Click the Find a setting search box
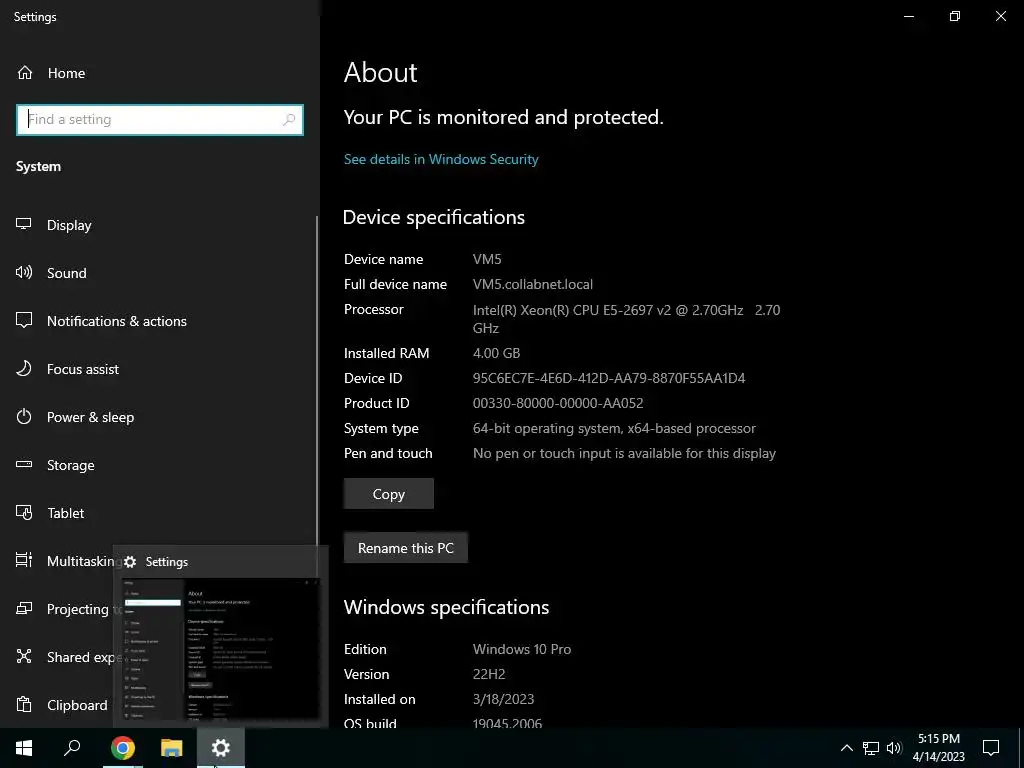The image size is (1024, 768). click(x=159, y=120)
